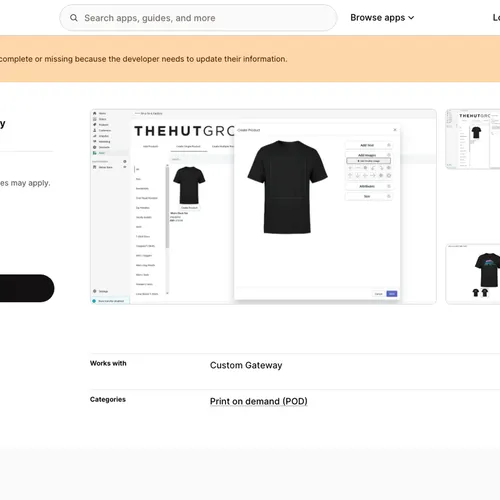The height and width of the screenshot is (500, 500).
Task: Click the Settings gear icon in screenshot sidebar
Action: pos(95,291)
